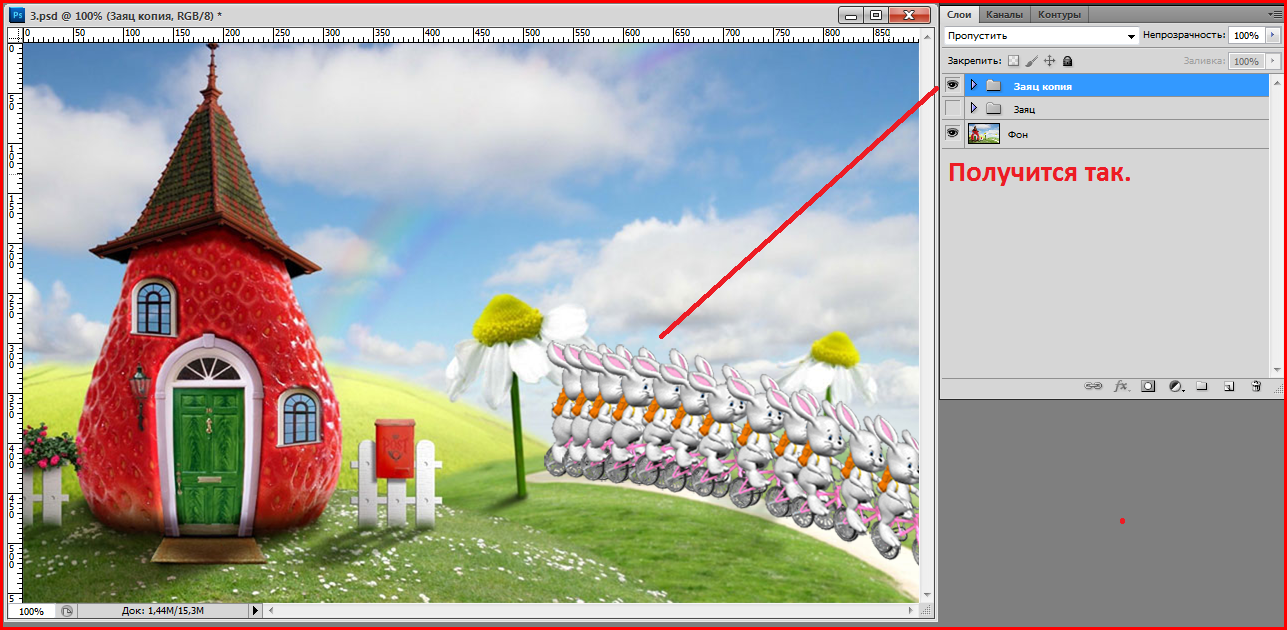1287x630 pixels.
Task: Hide the Фон layer
Action: point(953,133)
